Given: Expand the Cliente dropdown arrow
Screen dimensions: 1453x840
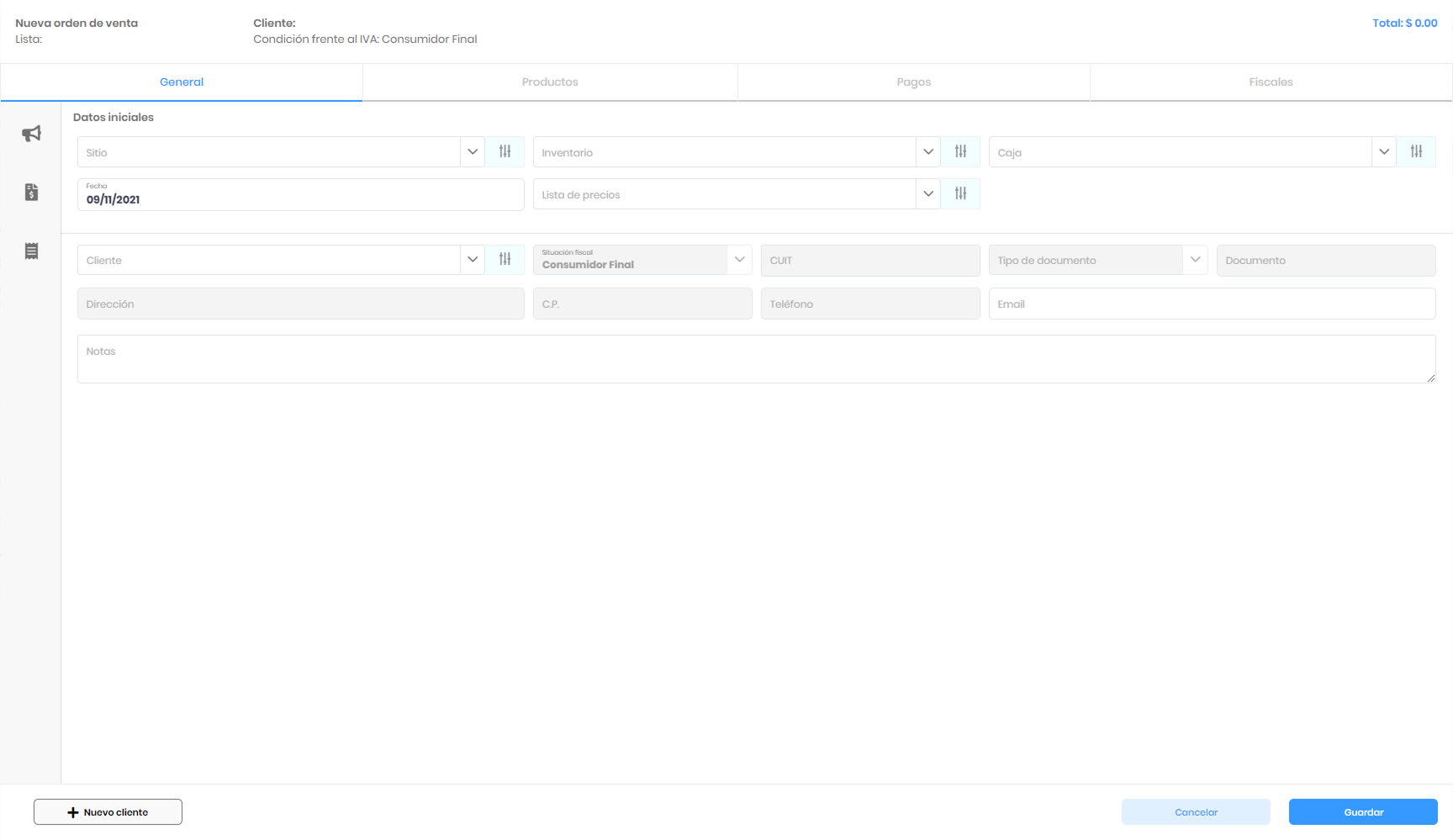Looking at the screenshot, I should coord(473,259).
